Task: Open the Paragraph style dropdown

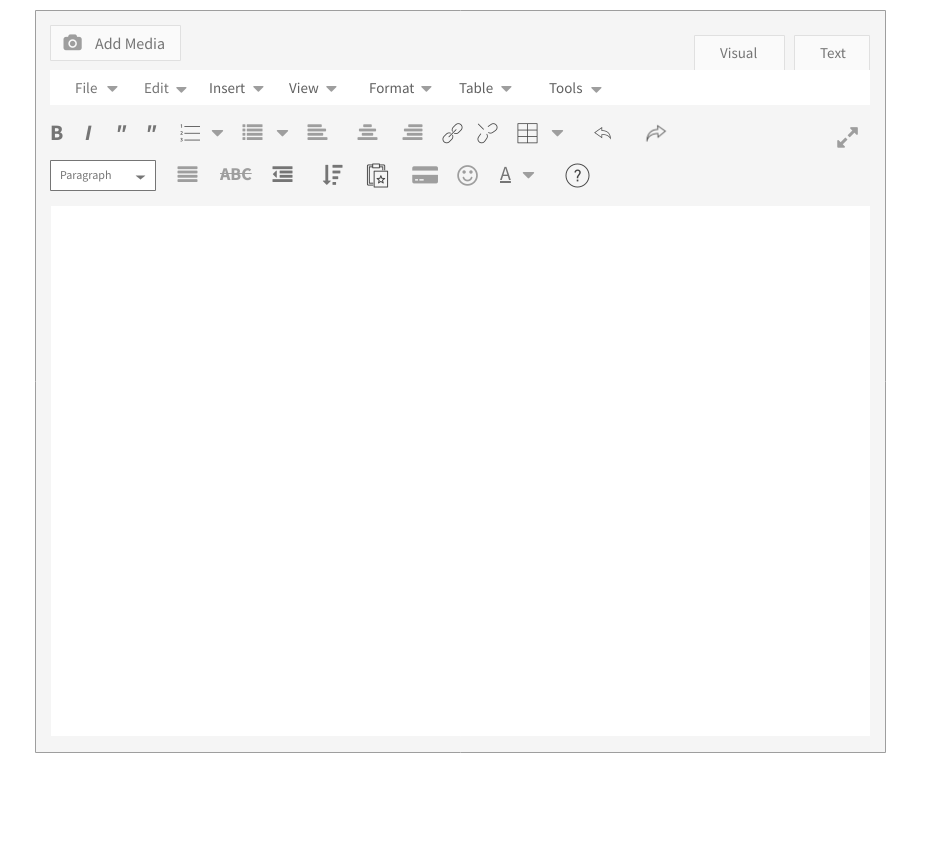Action: pyautogui.click(x=103, y=175)
